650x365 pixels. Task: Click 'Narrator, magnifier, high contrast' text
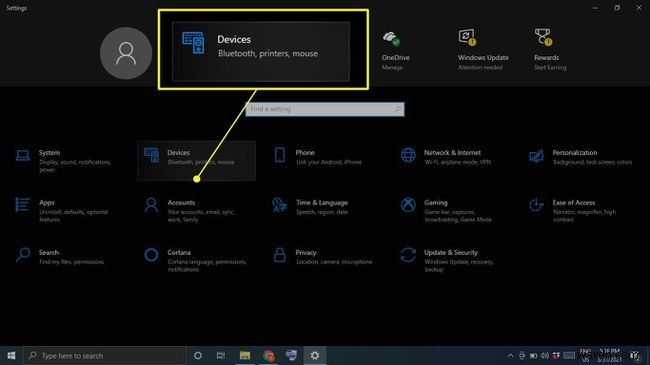pyautogui.click(x=584, y=215)
